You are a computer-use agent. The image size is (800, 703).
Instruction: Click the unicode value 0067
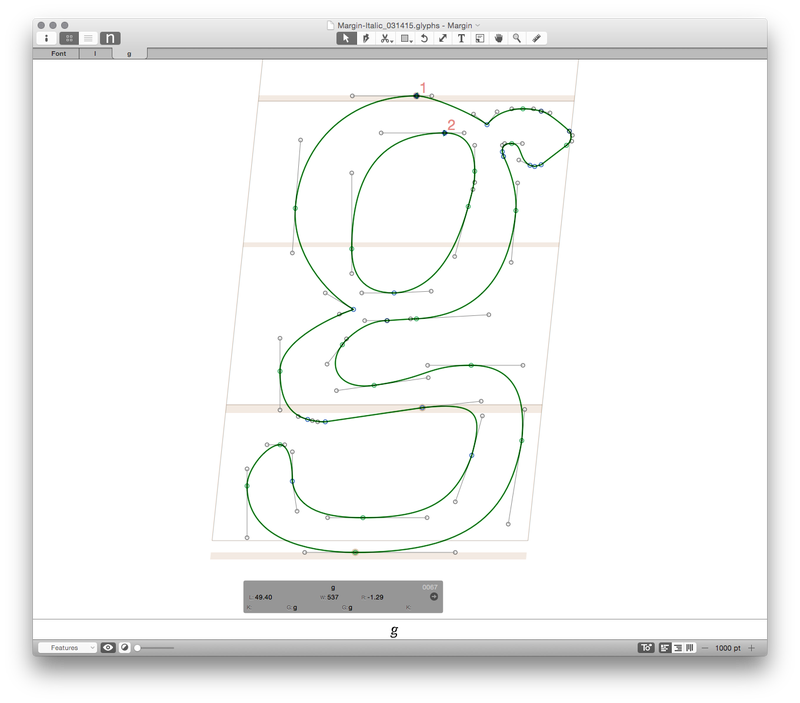[x=430, y=587]
